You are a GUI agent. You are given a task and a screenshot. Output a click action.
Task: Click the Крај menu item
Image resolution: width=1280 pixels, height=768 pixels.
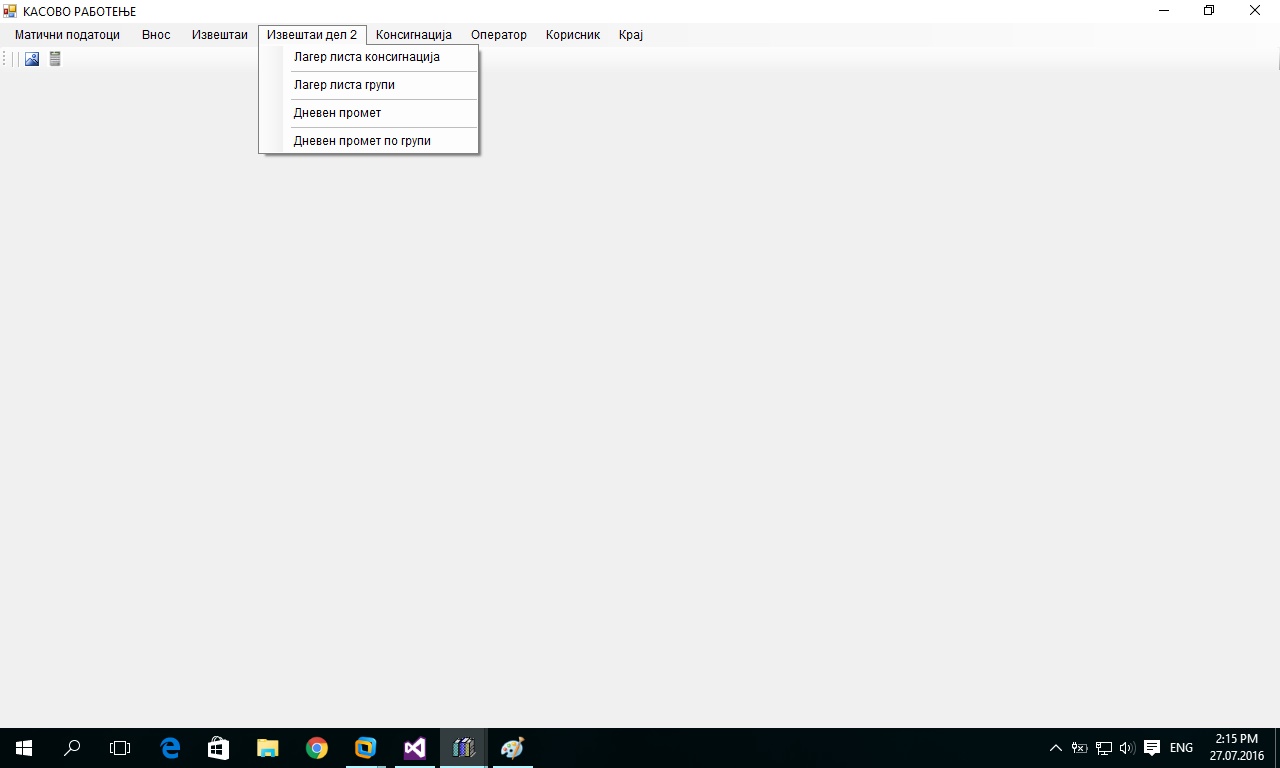[x=630, y=35]
